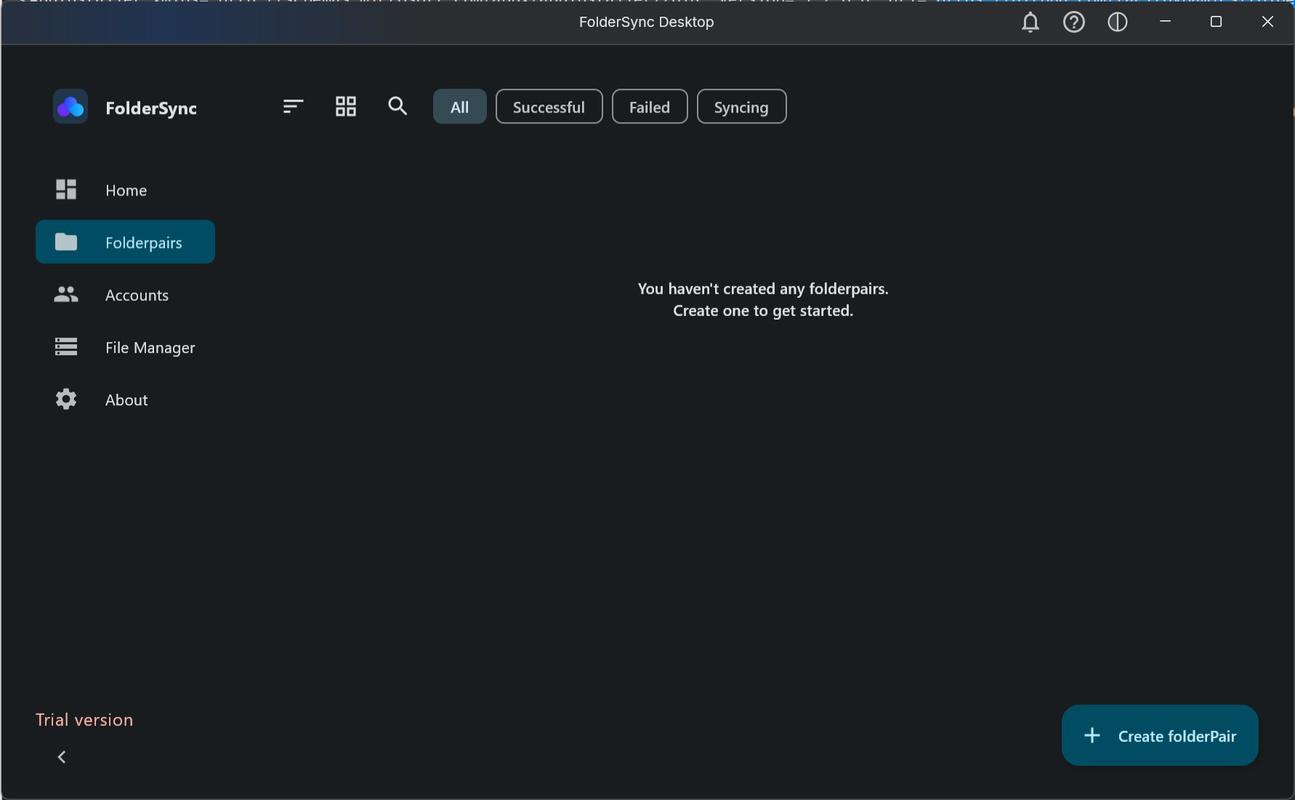
Task: Minimize the FolderSync Desktop window
Action: [1165, 22]
